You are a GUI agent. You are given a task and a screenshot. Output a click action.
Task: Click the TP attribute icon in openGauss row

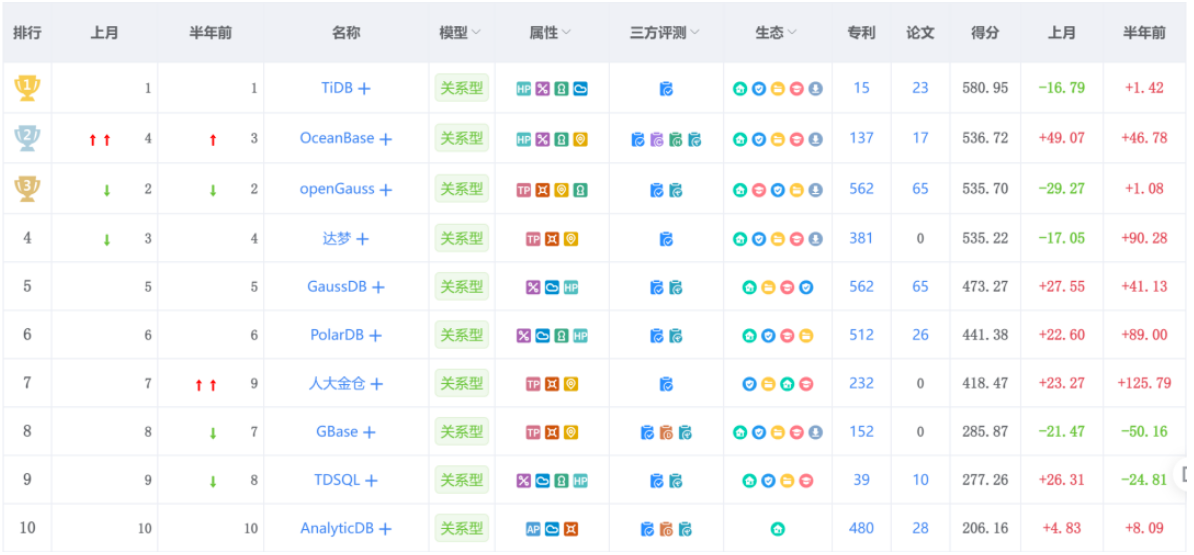[x=524, y=190]
